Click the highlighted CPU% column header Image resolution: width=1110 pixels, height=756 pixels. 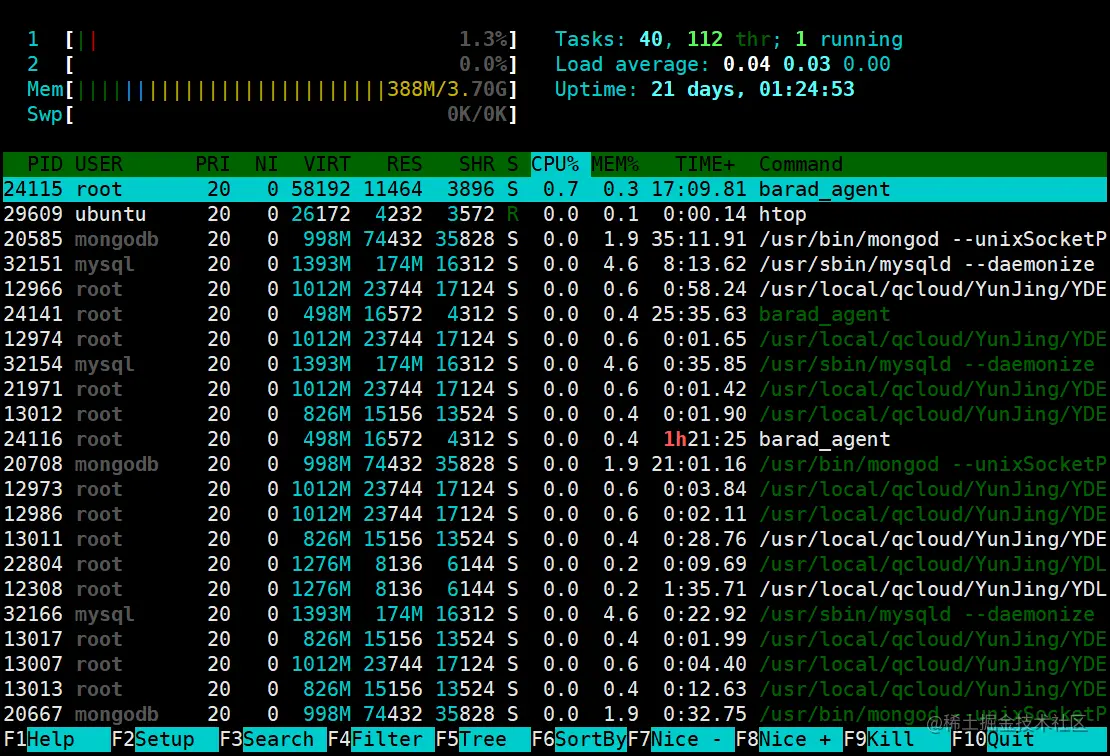pos(560,164)
